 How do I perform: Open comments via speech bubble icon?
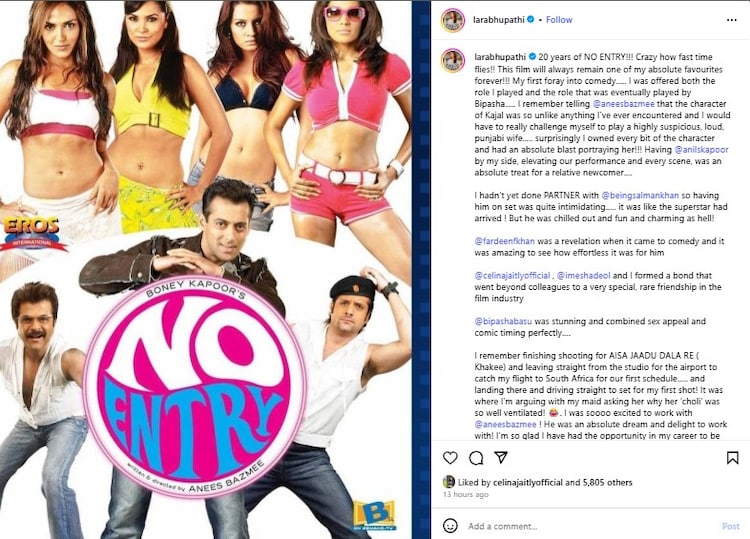[x=476, y=458]
